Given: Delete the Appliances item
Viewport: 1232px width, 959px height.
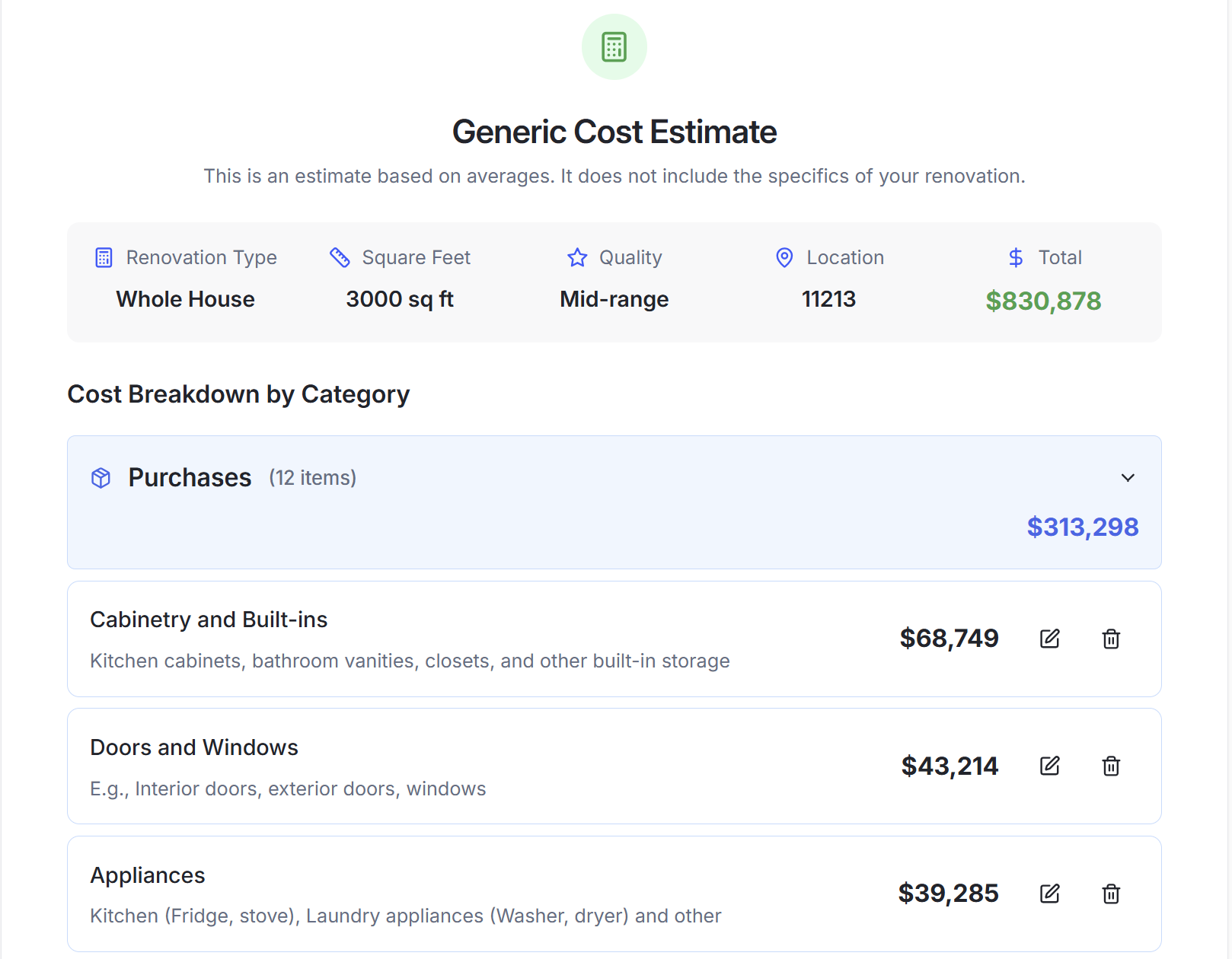Looking at the screenshot, I should click(1111, 894).
